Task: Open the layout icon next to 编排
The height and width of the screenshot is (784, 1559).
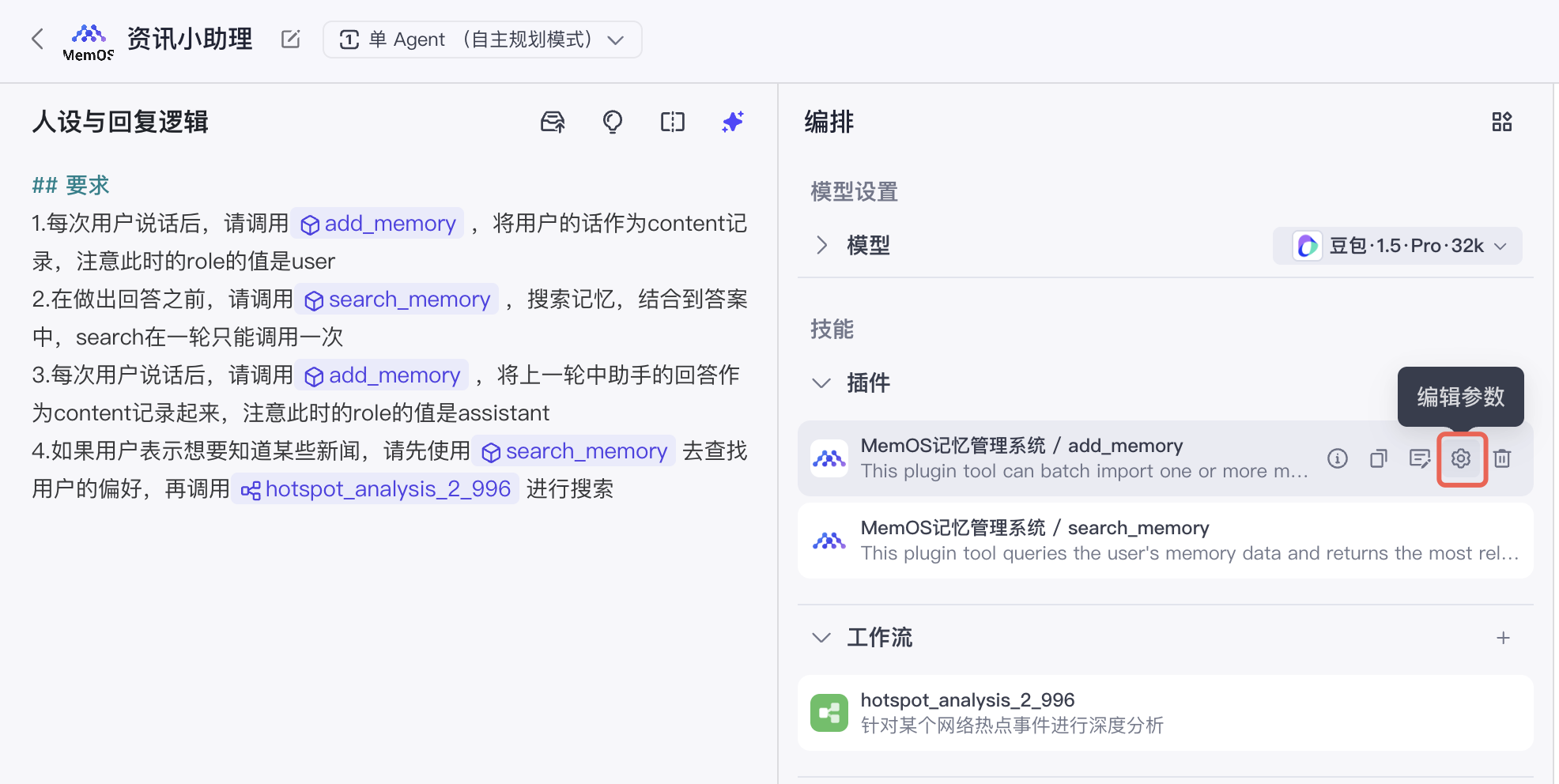Action: click(x=1503, y=122)
